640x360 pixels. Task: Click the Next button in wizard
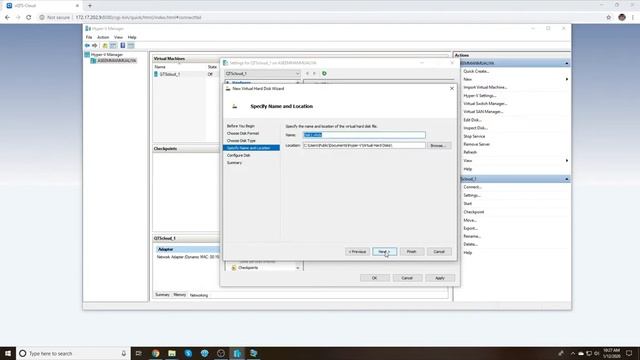[384, 251]
